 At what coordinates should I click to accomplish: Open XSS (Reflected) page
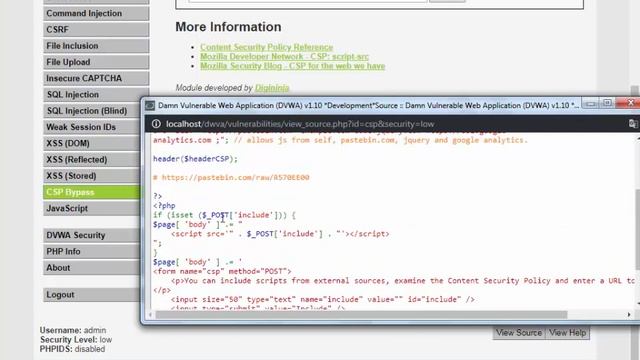tap(92, 160)
